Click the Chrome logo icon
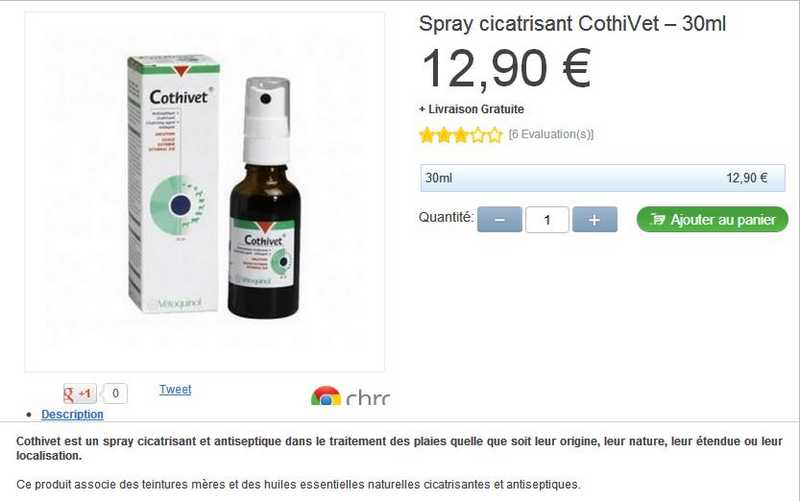Screen dimensions: 800x501 click(x=326, y=396)
